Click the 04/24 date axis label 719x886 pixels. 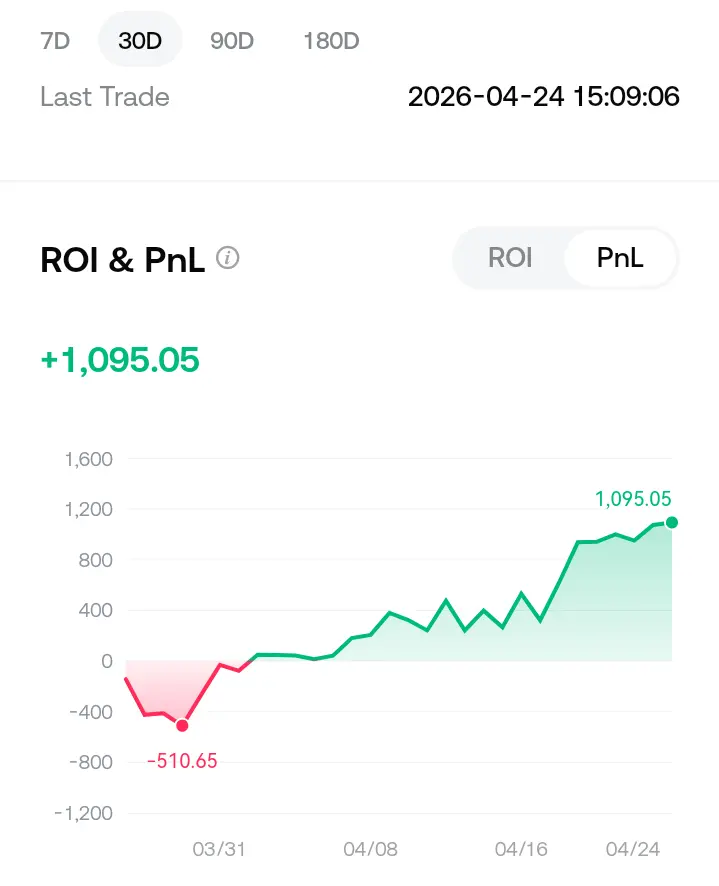(633, 849)
